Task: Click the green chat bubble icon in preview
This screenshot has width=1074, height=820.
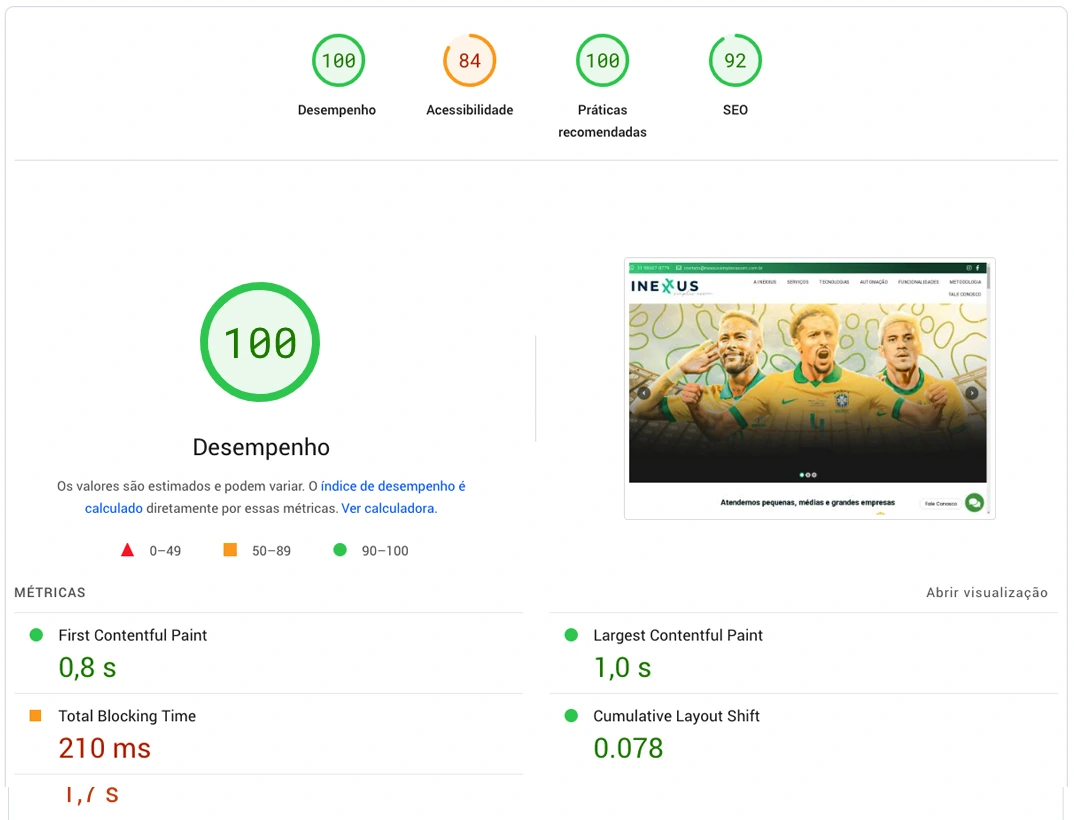Action: [x=974, y=503]
